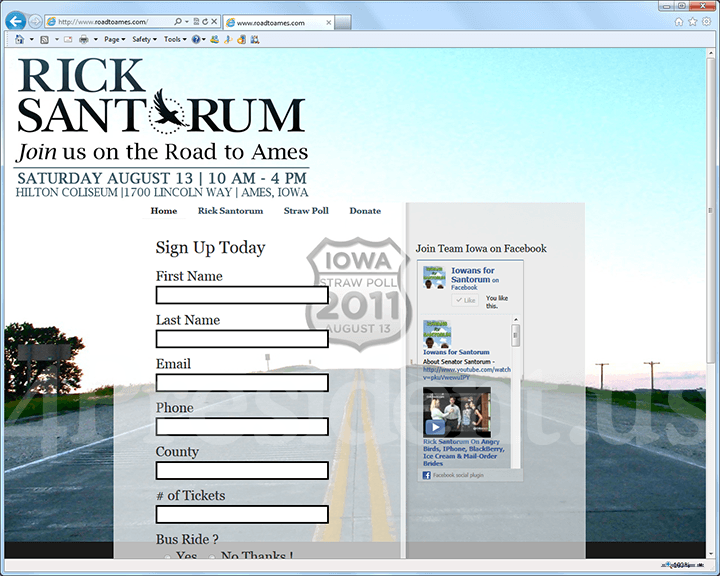The height and width of the screenshot is (576, 720).
Task: Click the grayed Forward arrow button
Action: [35, 21]
